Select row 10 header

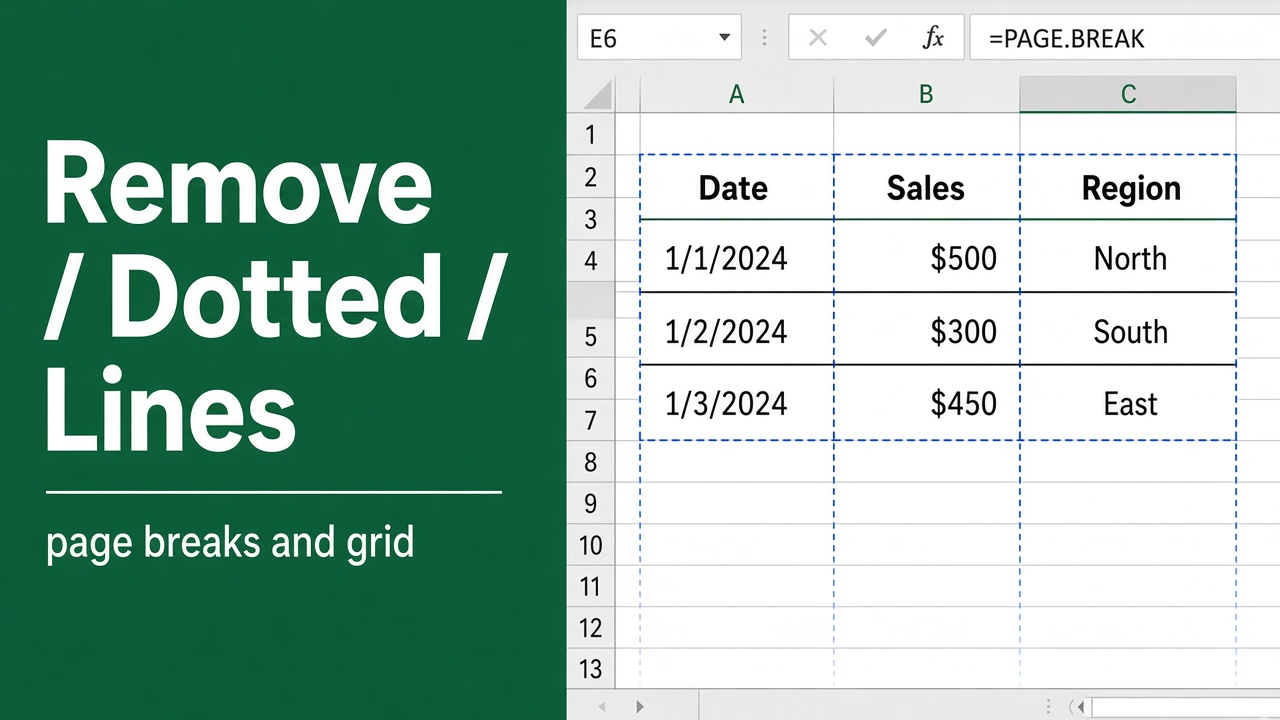click(x=591, y=545)
